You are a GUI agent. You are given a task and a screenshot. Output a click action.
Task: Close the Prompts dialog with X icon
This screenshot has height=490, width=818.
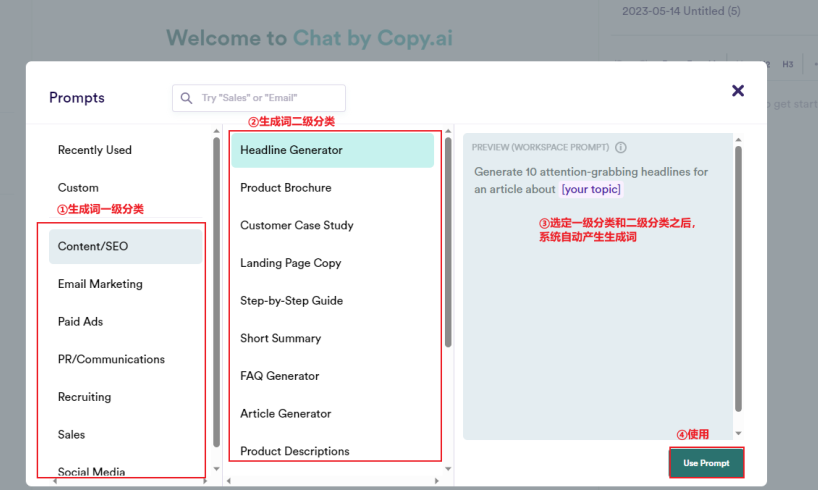point(738,91)
